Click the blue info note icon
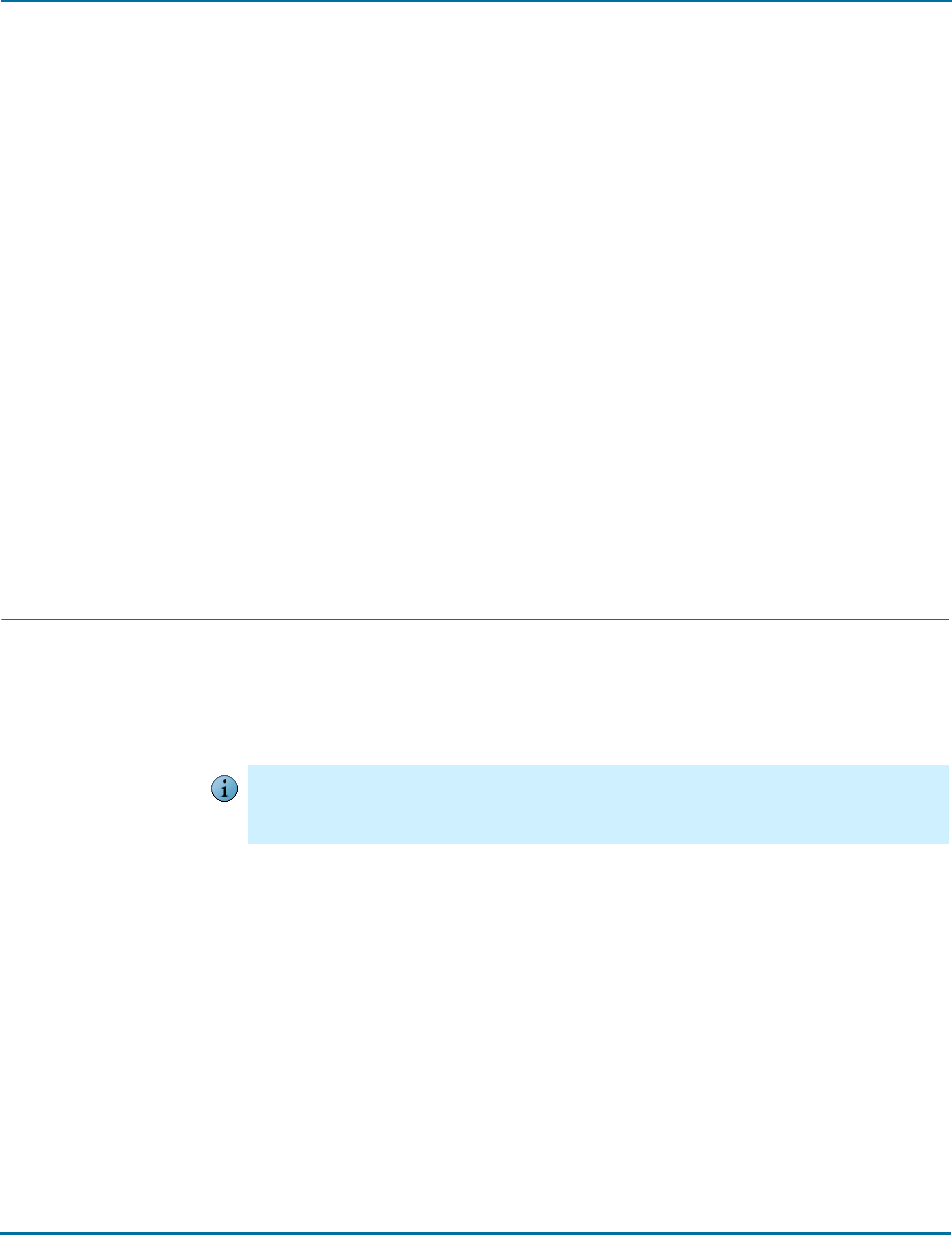 point(224,789)
